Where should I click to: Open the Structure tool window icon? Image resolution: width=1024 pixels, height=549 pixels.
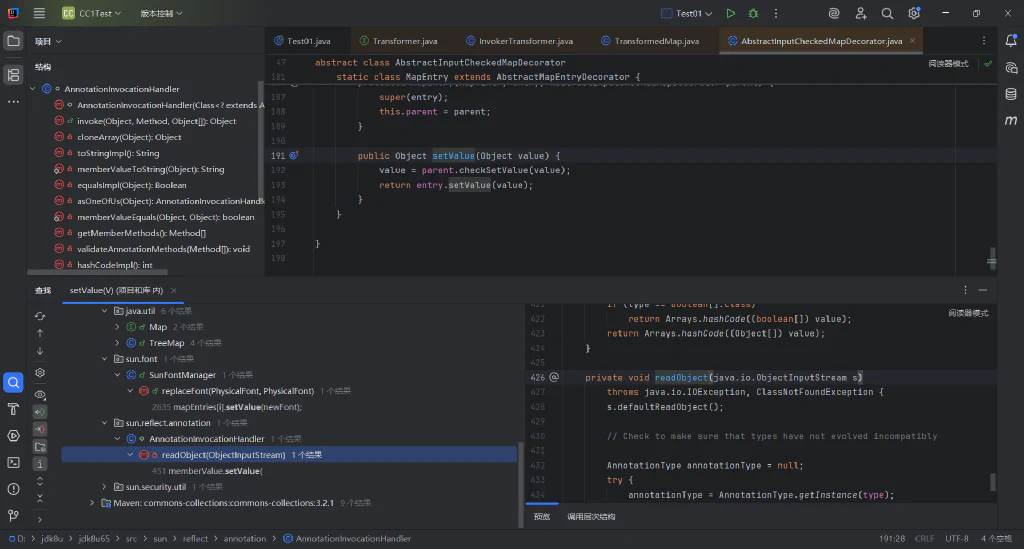tap(13, 75)
